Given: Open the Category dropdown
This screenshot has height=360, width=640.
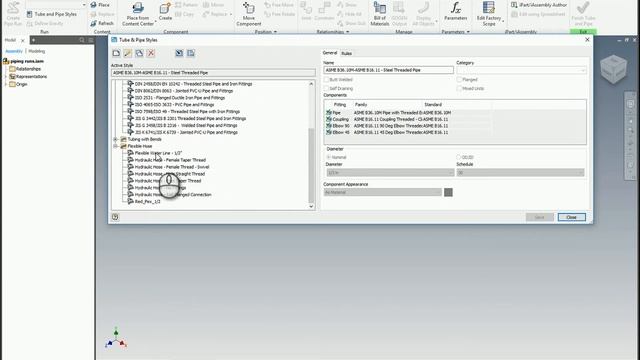Looking at the screenshot, I should coord(521,70).
